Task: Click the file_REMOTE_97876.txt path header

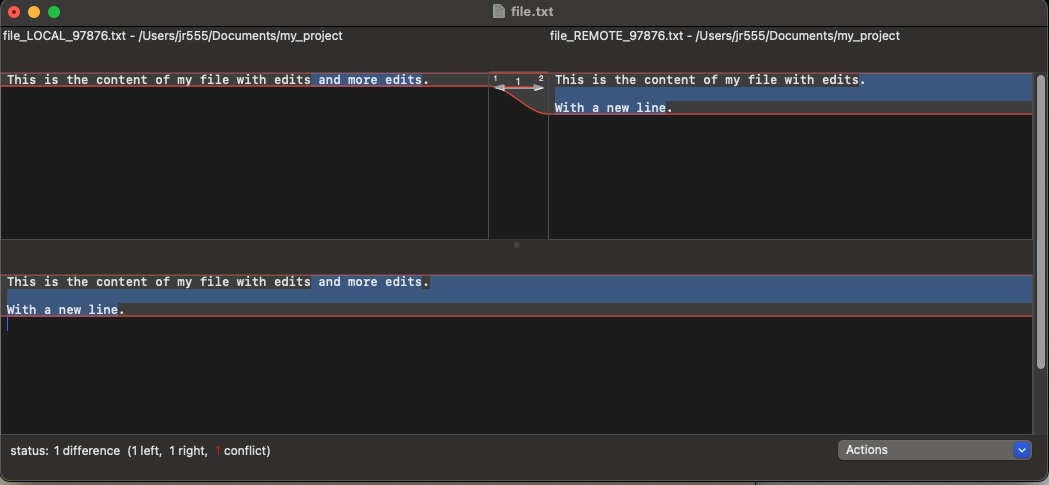Action: tap(724, 36)
